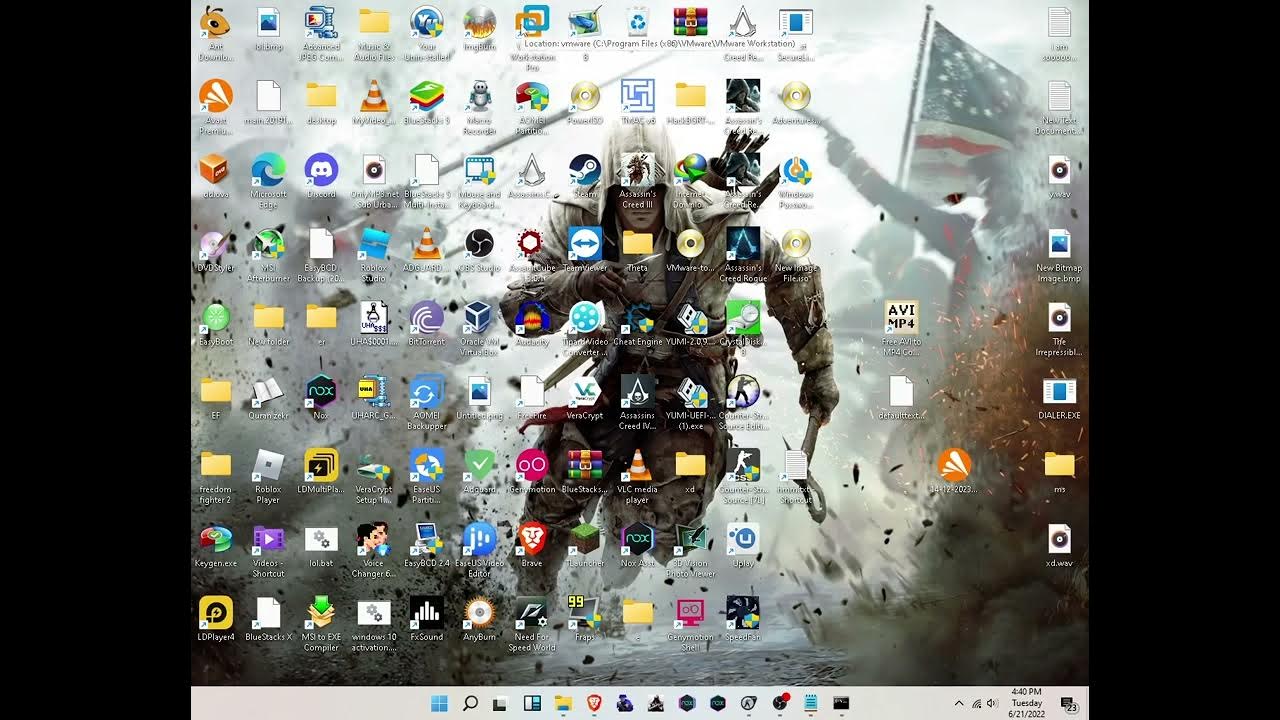Viewport: 1280px width, 720px height.
Task: Open the taskbar clock showing 4:40 PM
Action: (1027, 703)
